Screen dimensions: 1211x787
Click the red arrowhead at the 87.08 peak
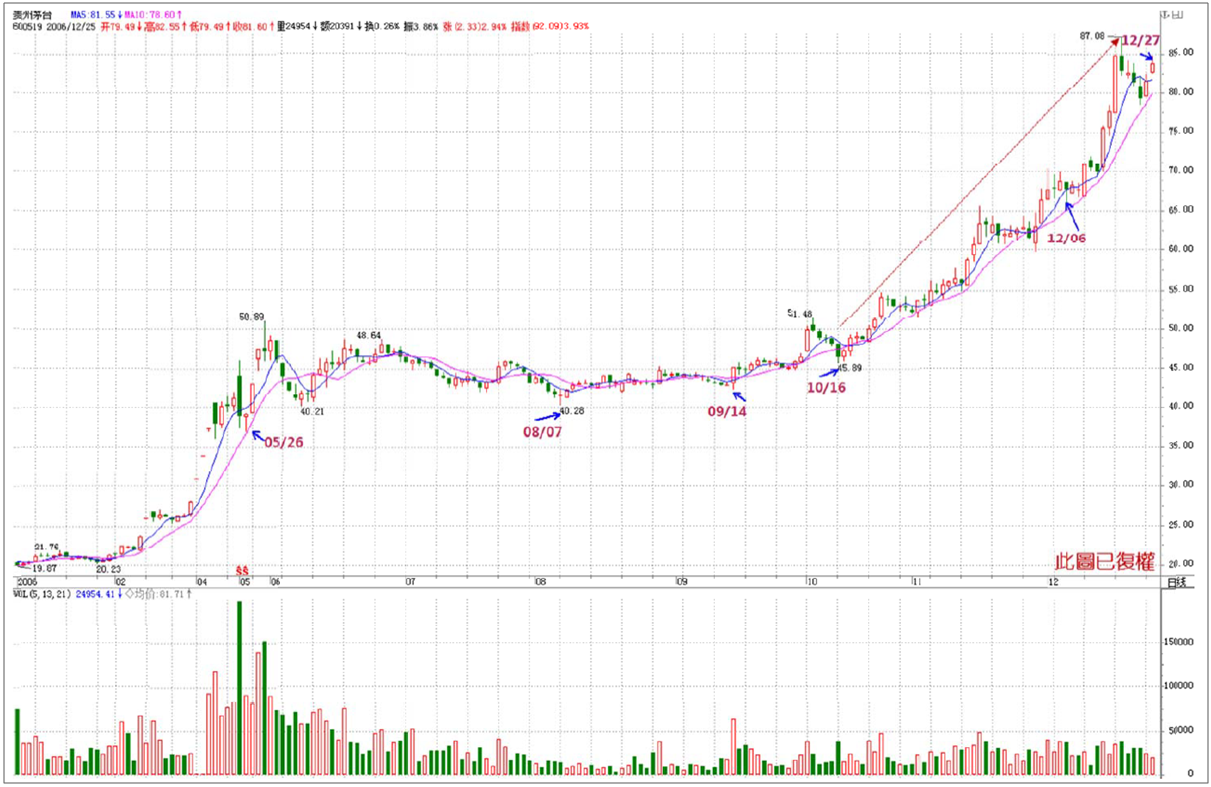tap(1113, 37)
